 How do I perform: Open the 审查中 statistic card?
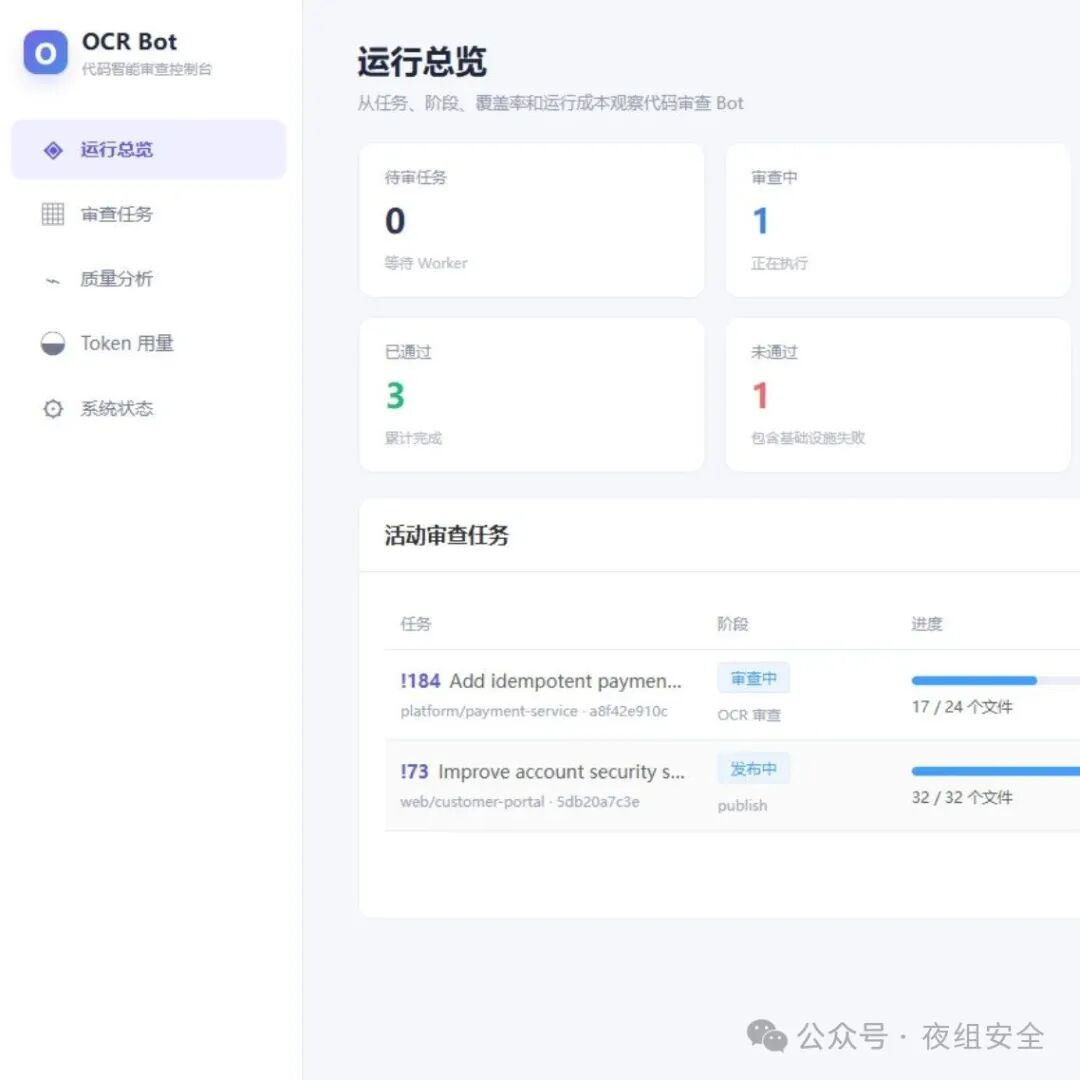tap(898, 220)
